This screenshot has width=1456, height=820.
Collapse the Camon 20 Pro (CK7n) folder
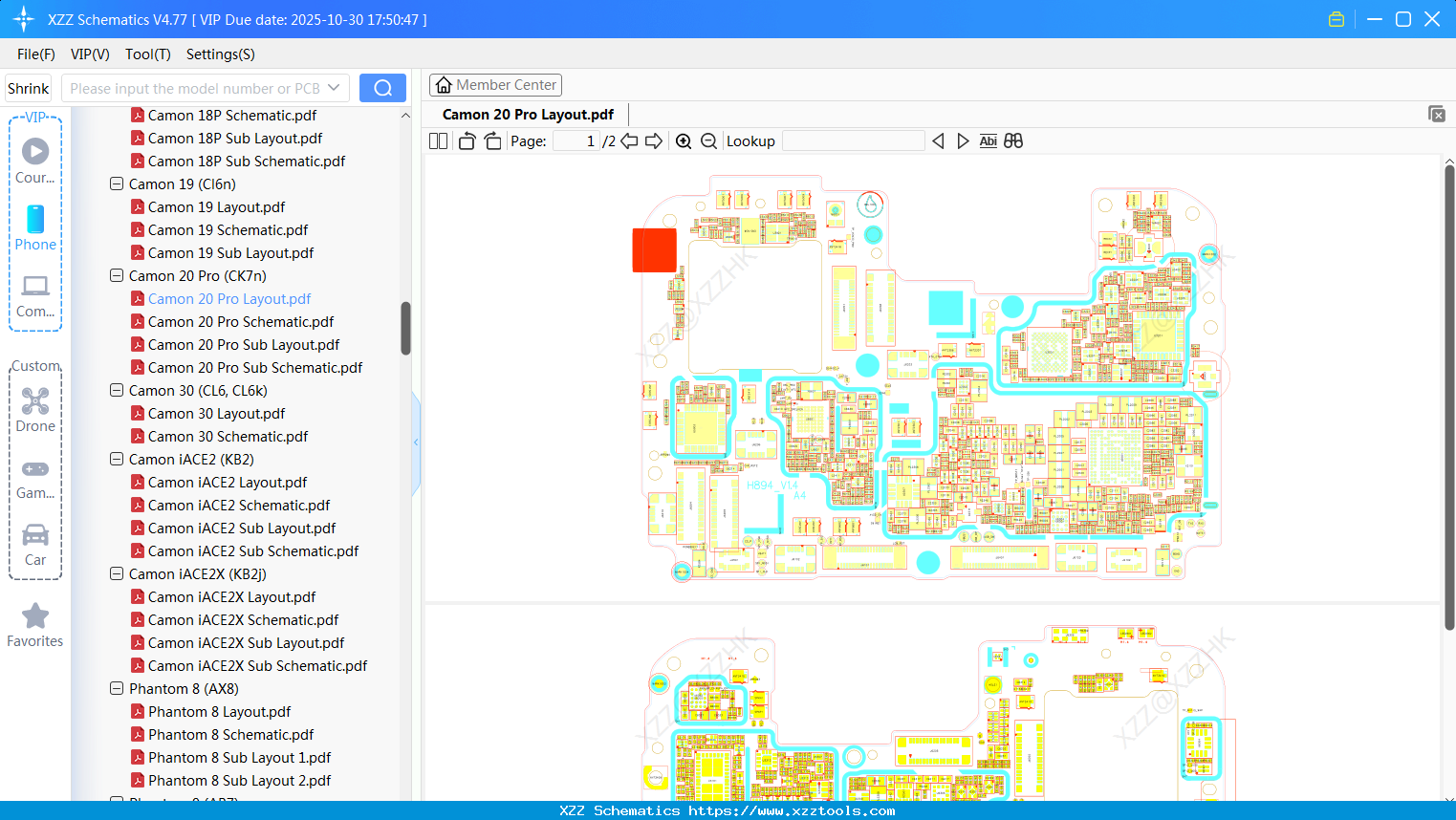(117, 275)
